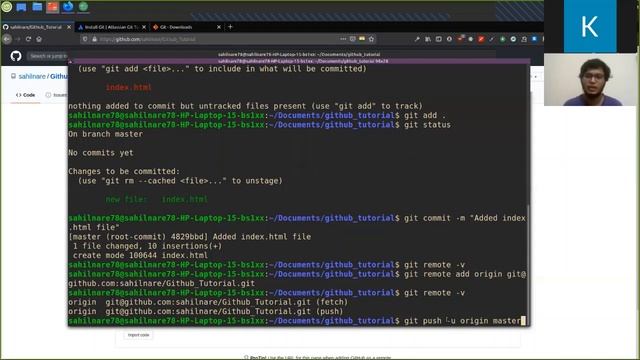Click the pocket icon in the address bar
The width and height of the screenshot is (640, 360).
point(353,39)
